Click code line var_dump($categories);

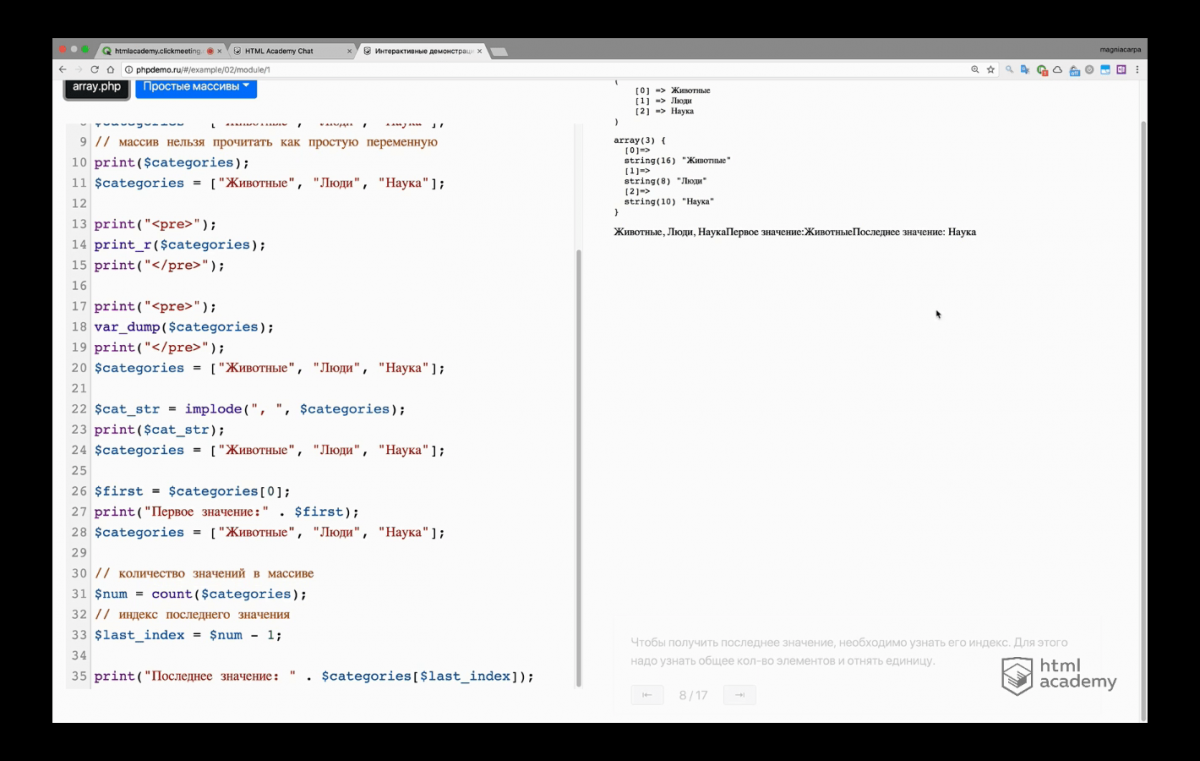coord(184,327)
